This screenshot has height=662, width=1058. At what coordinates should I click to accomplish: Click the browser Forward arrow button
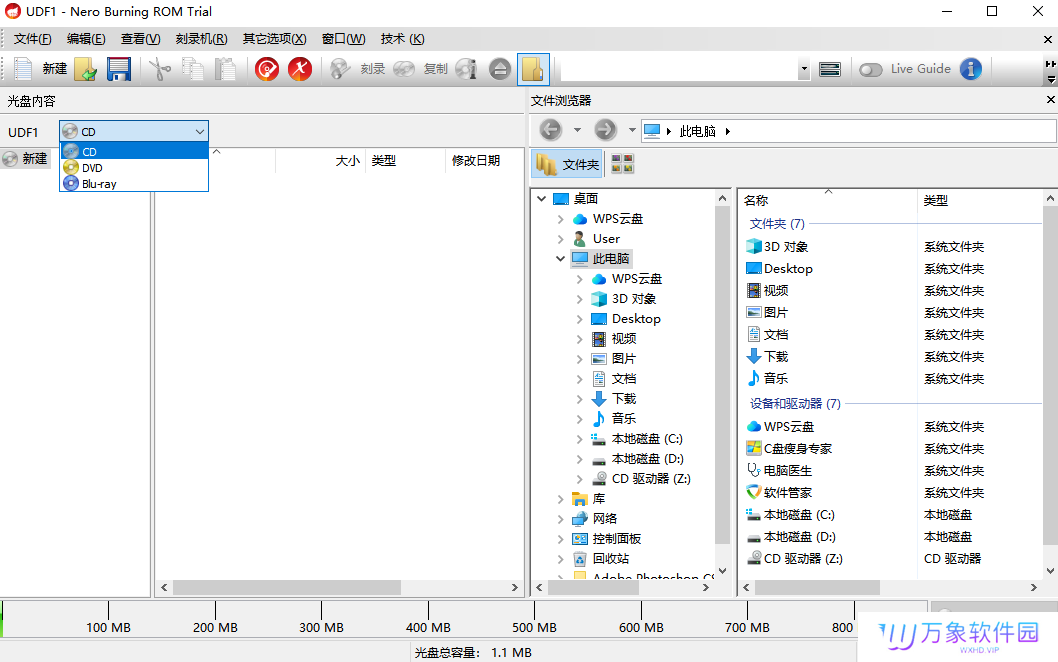(605, 130)
